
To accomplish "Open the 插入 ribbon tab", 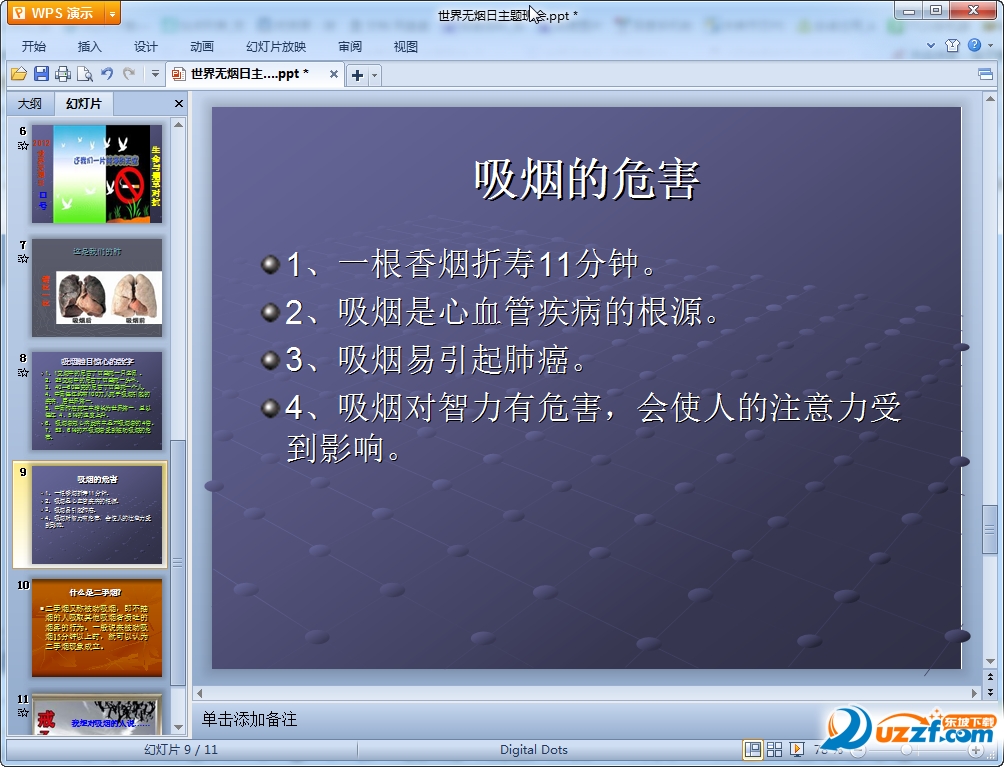I will (90, 47).
